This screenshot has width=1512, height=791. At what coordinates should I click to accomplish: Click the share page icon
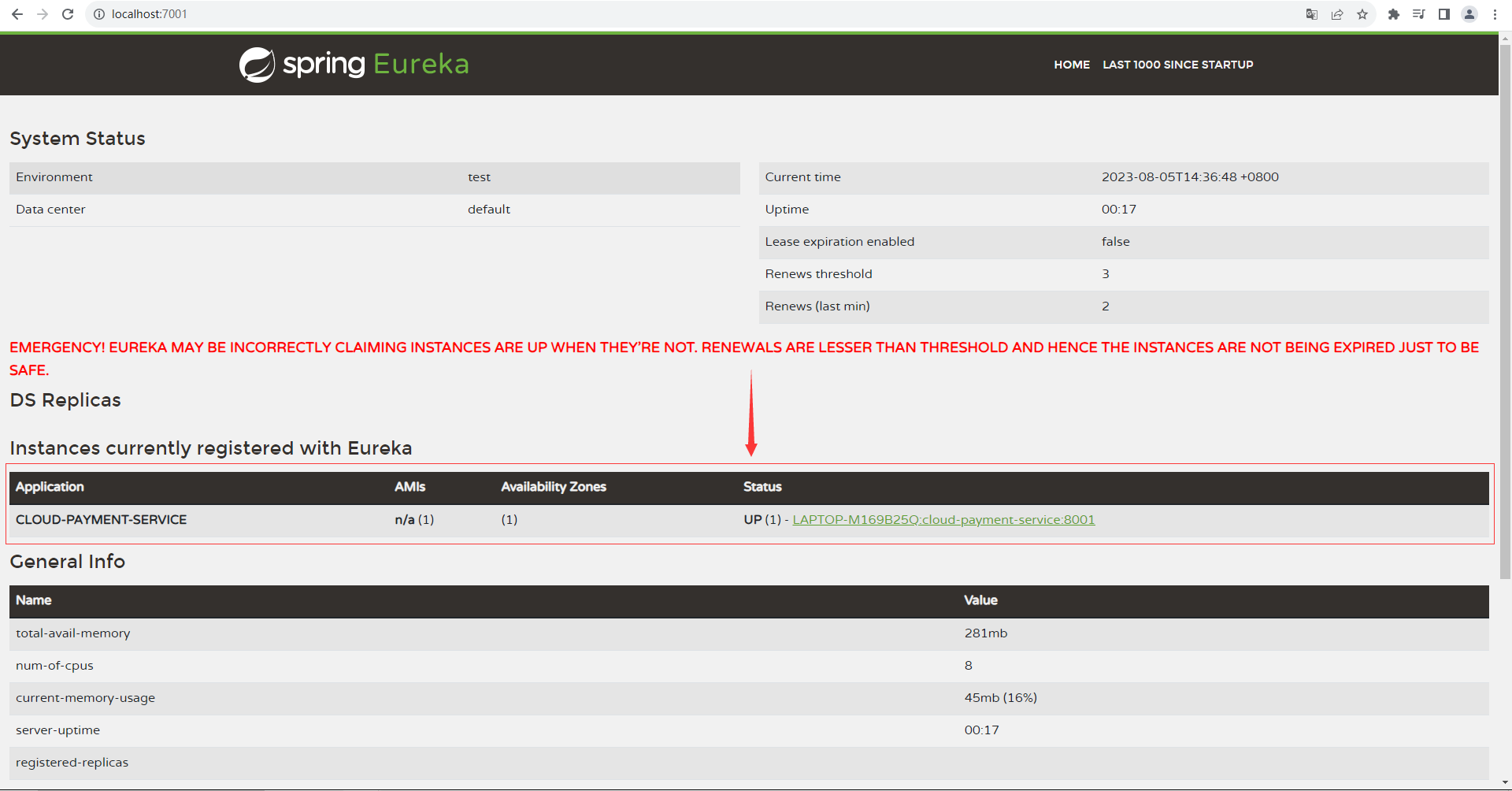click(x=1337, y=14)
